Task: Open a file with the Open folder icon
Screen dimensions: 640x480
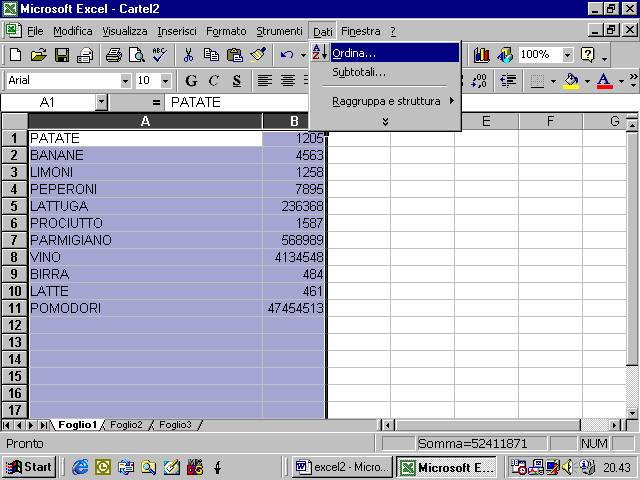Action: tap(38, 55)
